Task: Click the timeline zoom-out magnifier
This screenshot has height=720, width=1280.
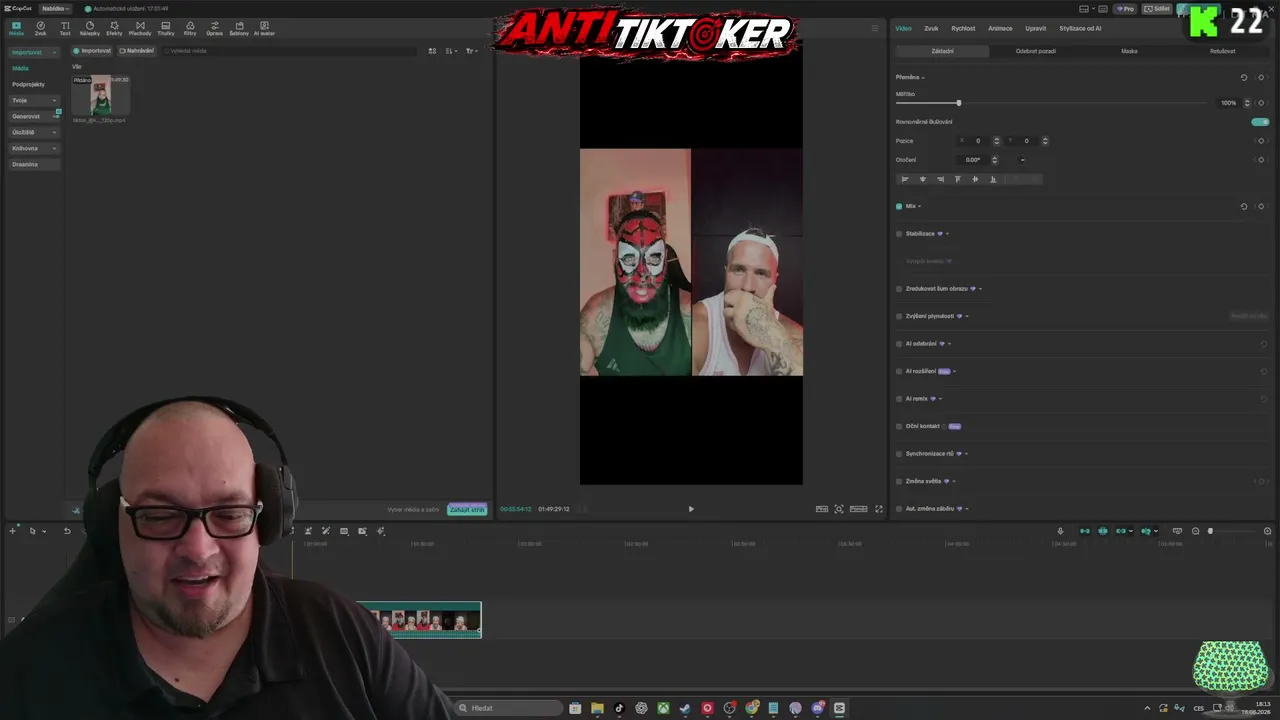Action: [x=1195, y=531]
